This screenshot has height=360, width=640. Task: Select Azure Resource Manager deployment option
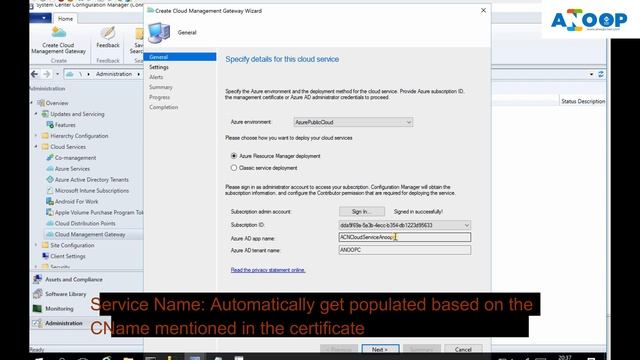pyautogui.click(x=234, y=156)
